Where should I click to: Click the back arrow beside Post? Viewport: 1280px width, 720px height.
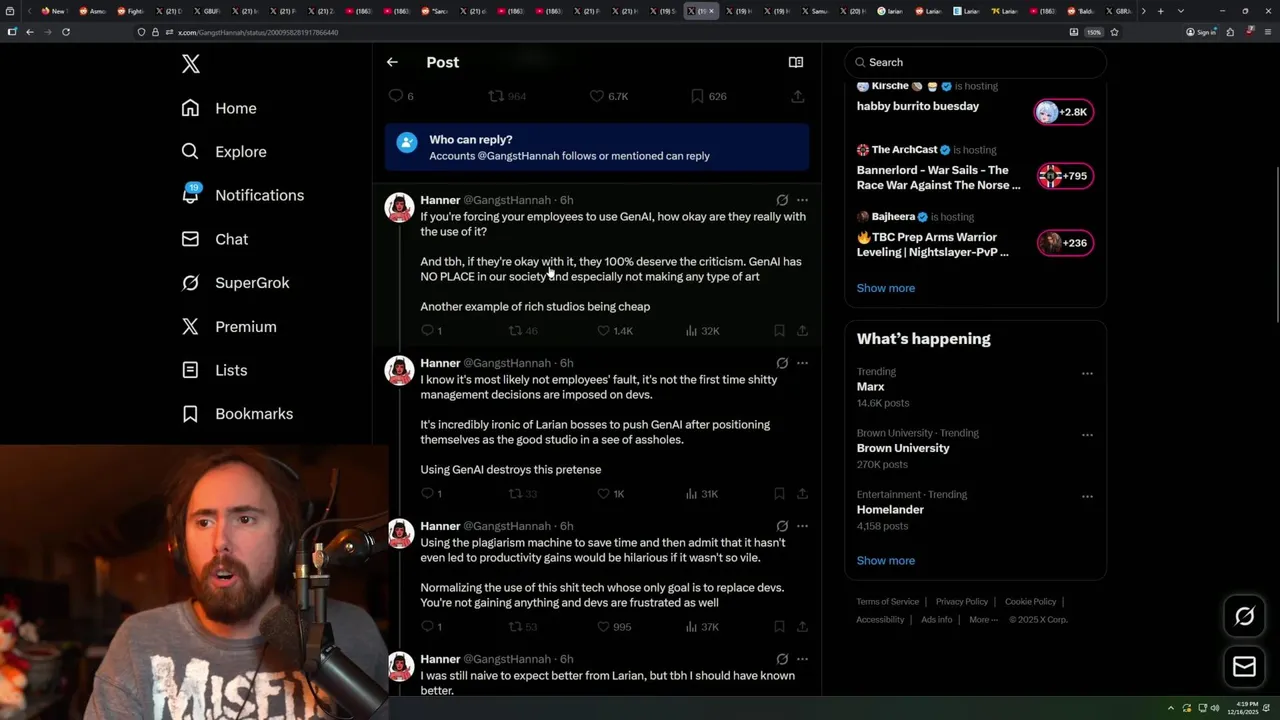(x=392, y=62)
